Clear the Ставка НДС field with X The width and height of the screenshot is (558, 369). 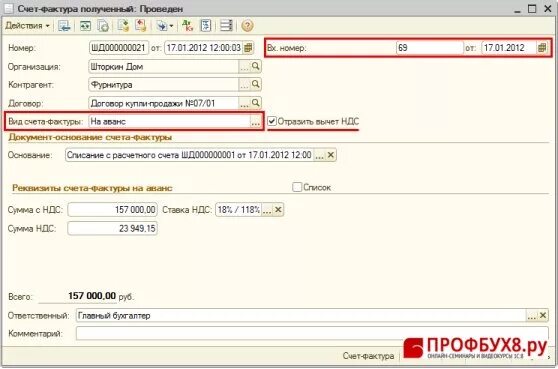tap(278, 210)
